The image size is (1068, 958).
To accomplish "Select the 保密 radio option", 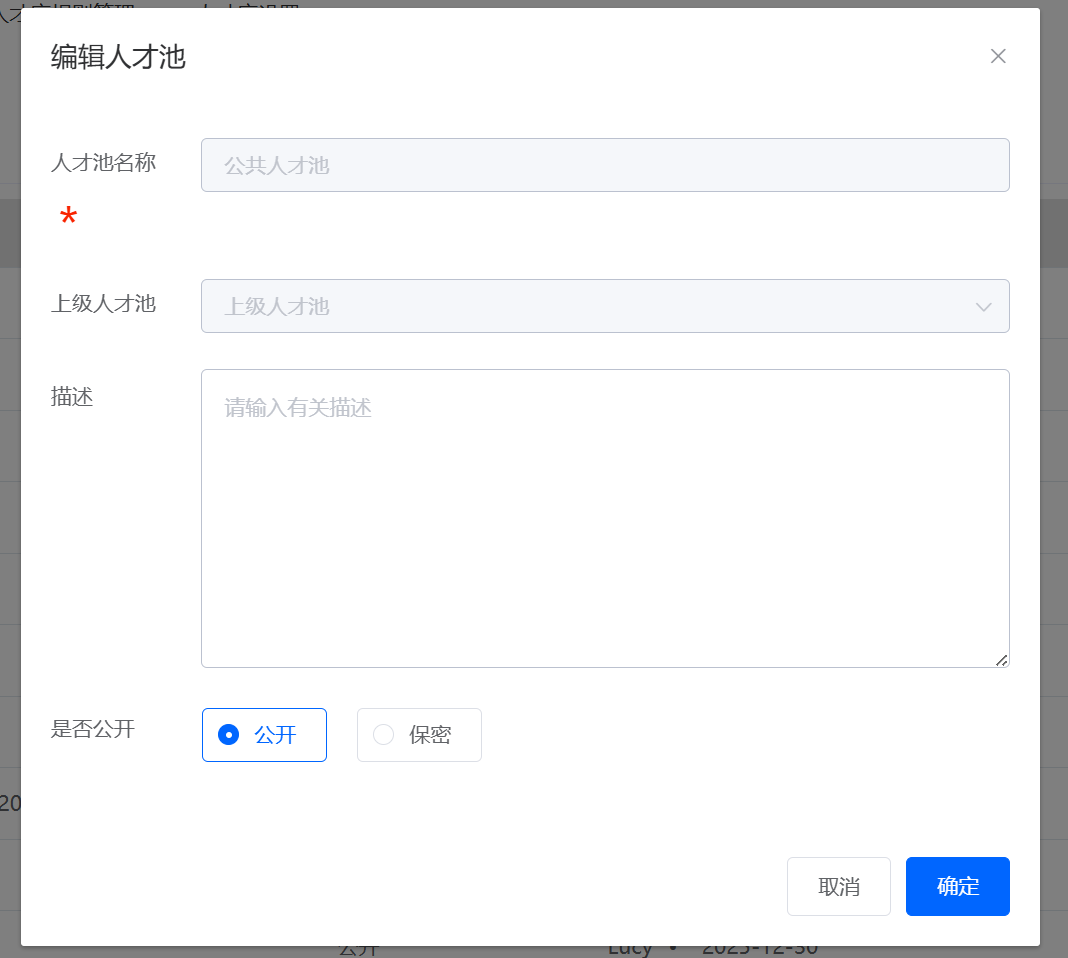I will point(419,735).
